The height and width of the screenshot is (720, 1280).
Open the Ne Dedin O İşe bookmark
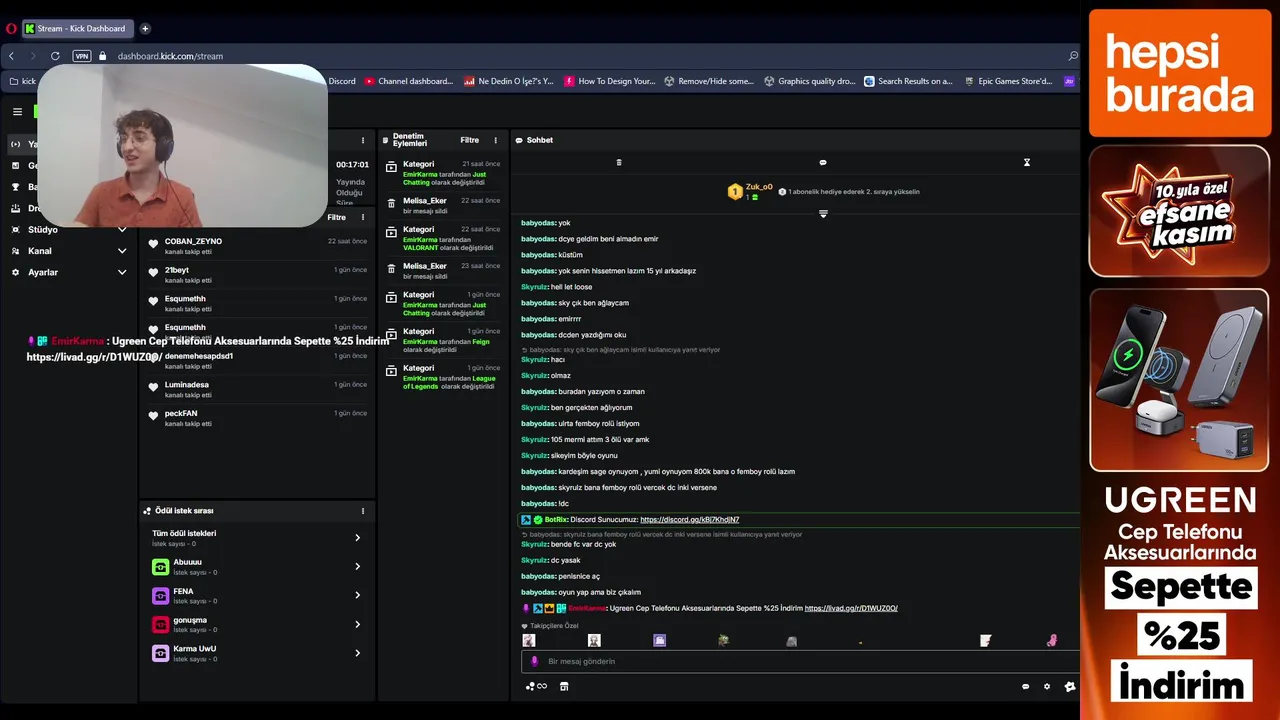coord(509,81)
